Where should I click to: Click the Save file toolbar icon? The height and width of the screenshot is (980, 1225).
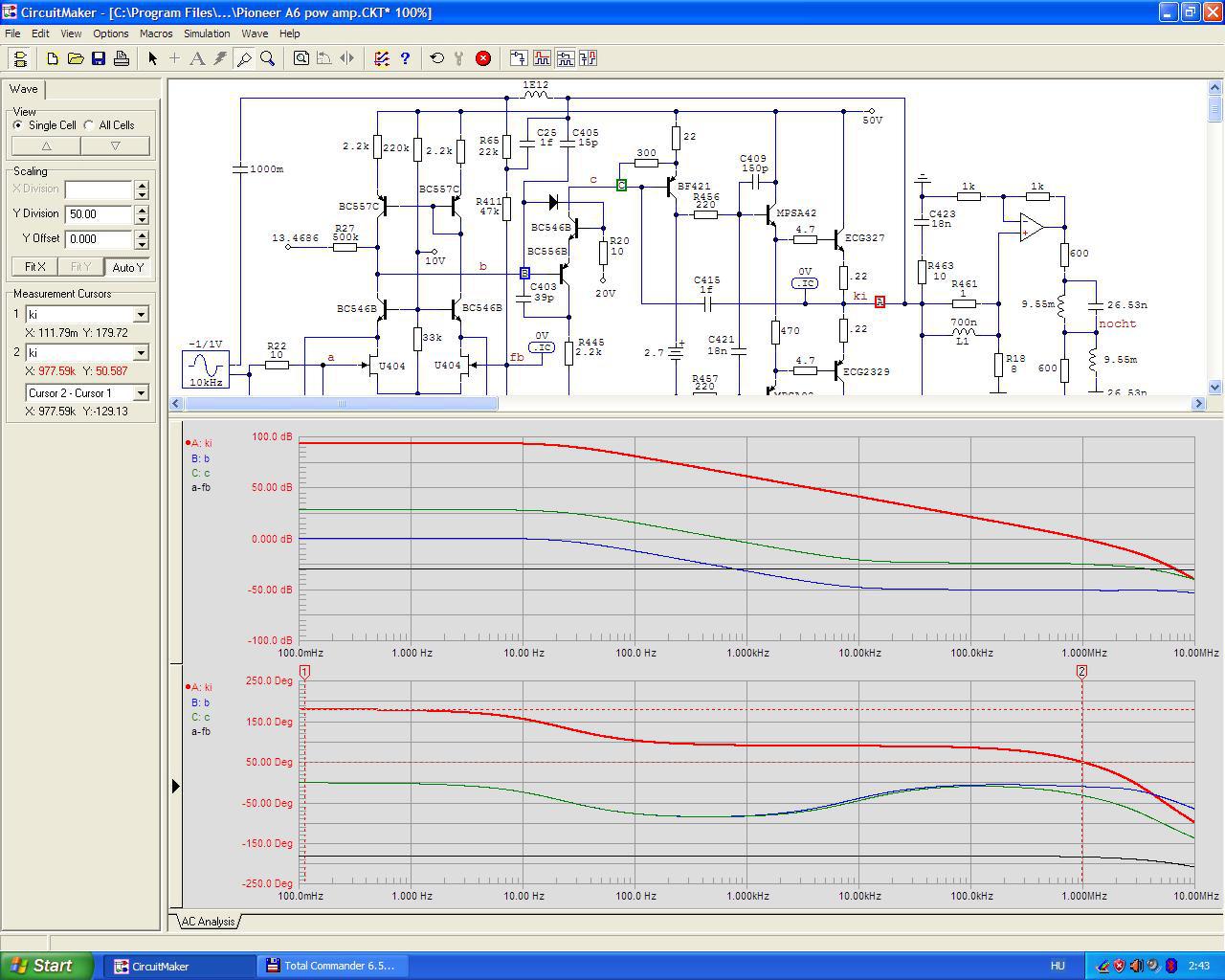[99, 58]
